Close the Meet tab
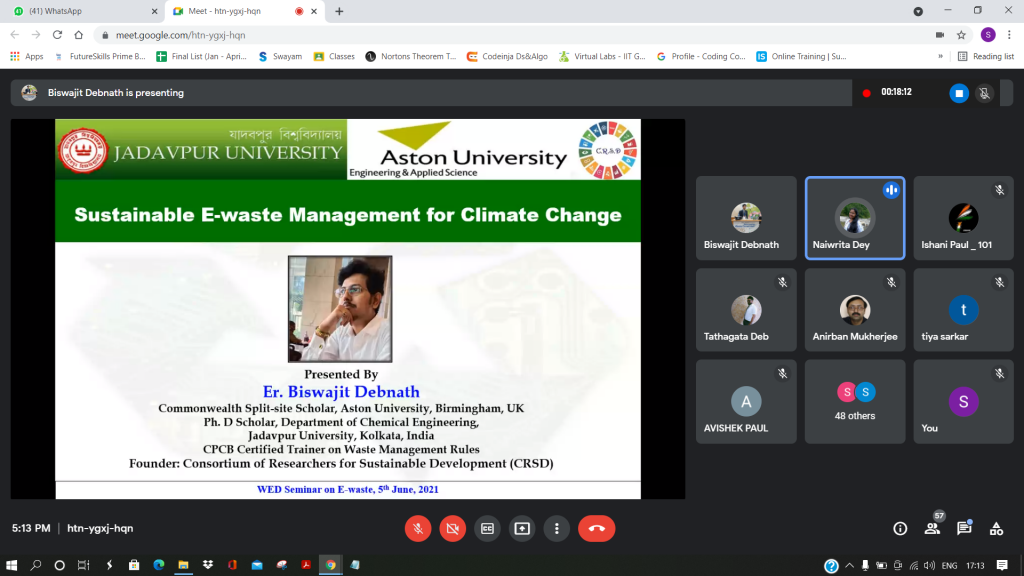The height and width of the screenshot is (576, 1024). [314, 11]
